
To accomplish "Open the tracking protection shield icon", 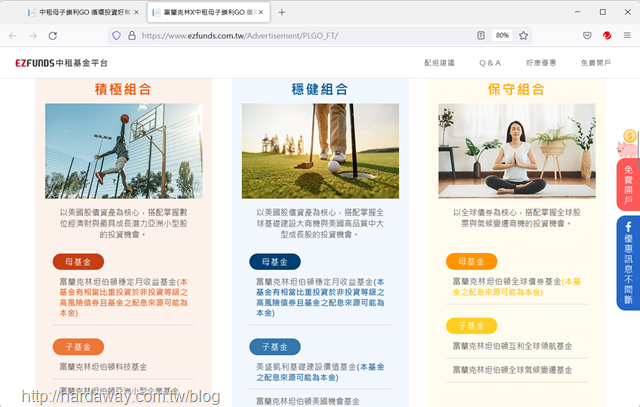I will click(x=116, y=36).
